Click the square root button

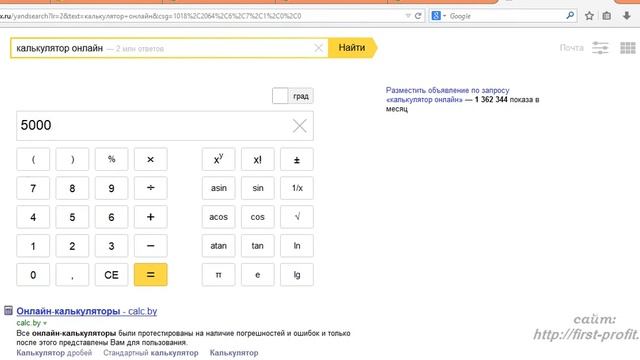[x=297, y=217]
